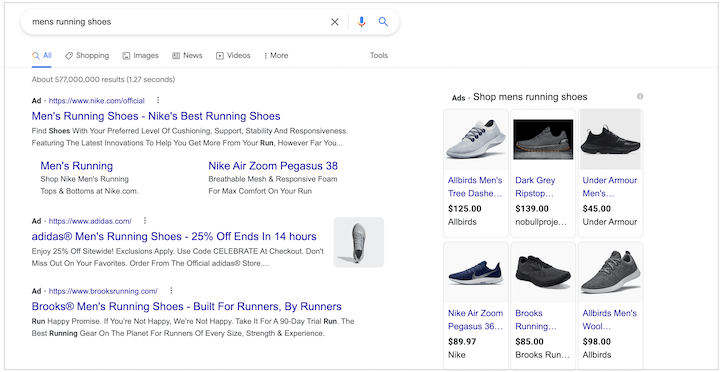The width and height of the screenshot is (720, 372).
Task: Open the search Tools
Action: point(379,56)
